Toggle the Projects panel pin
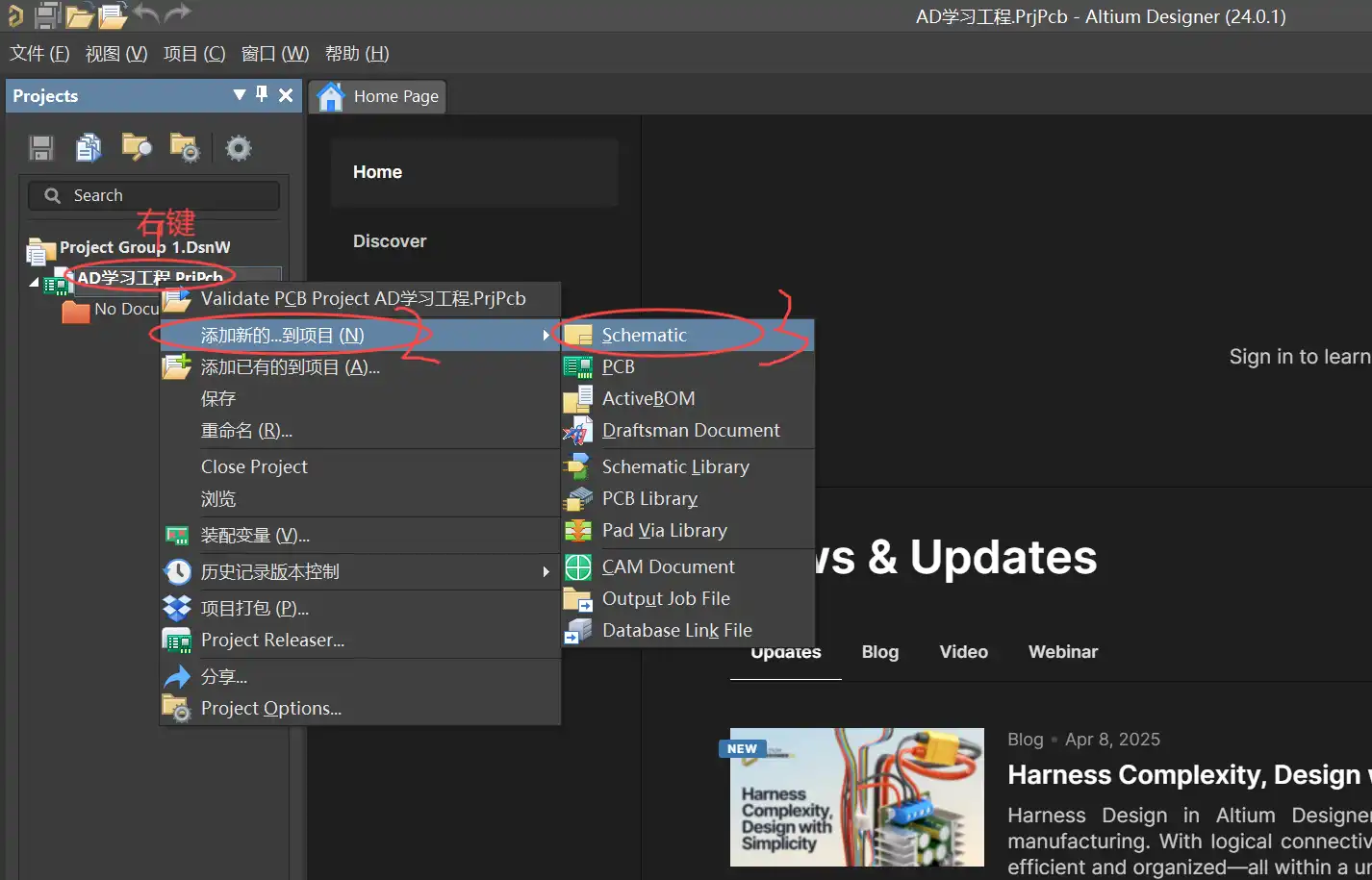This screenshot has height=880, width=1372. (x=262, y=94)
